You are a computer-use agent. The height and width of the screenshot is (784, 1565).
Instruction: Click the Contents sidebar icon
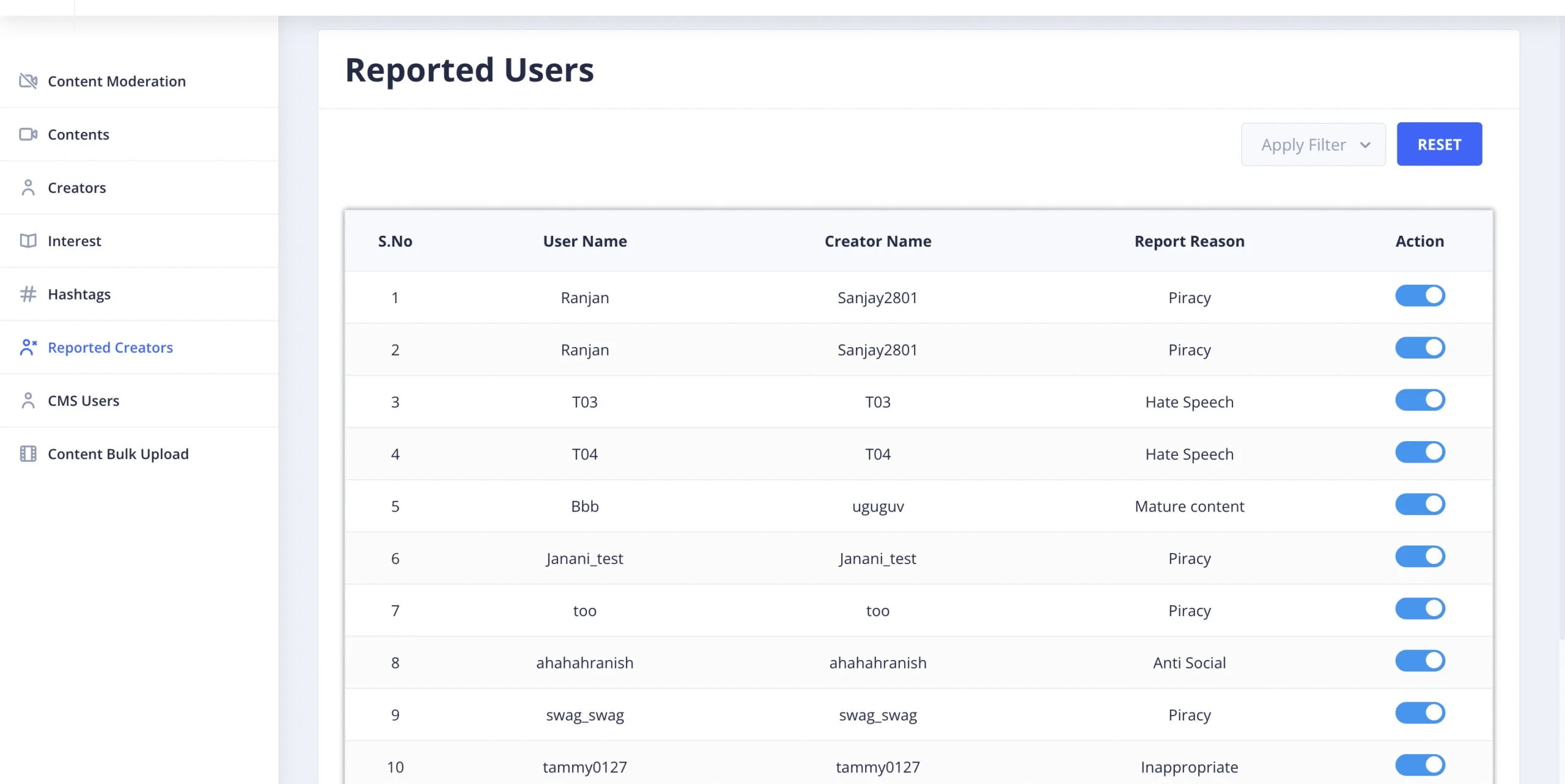coord(31,134)
